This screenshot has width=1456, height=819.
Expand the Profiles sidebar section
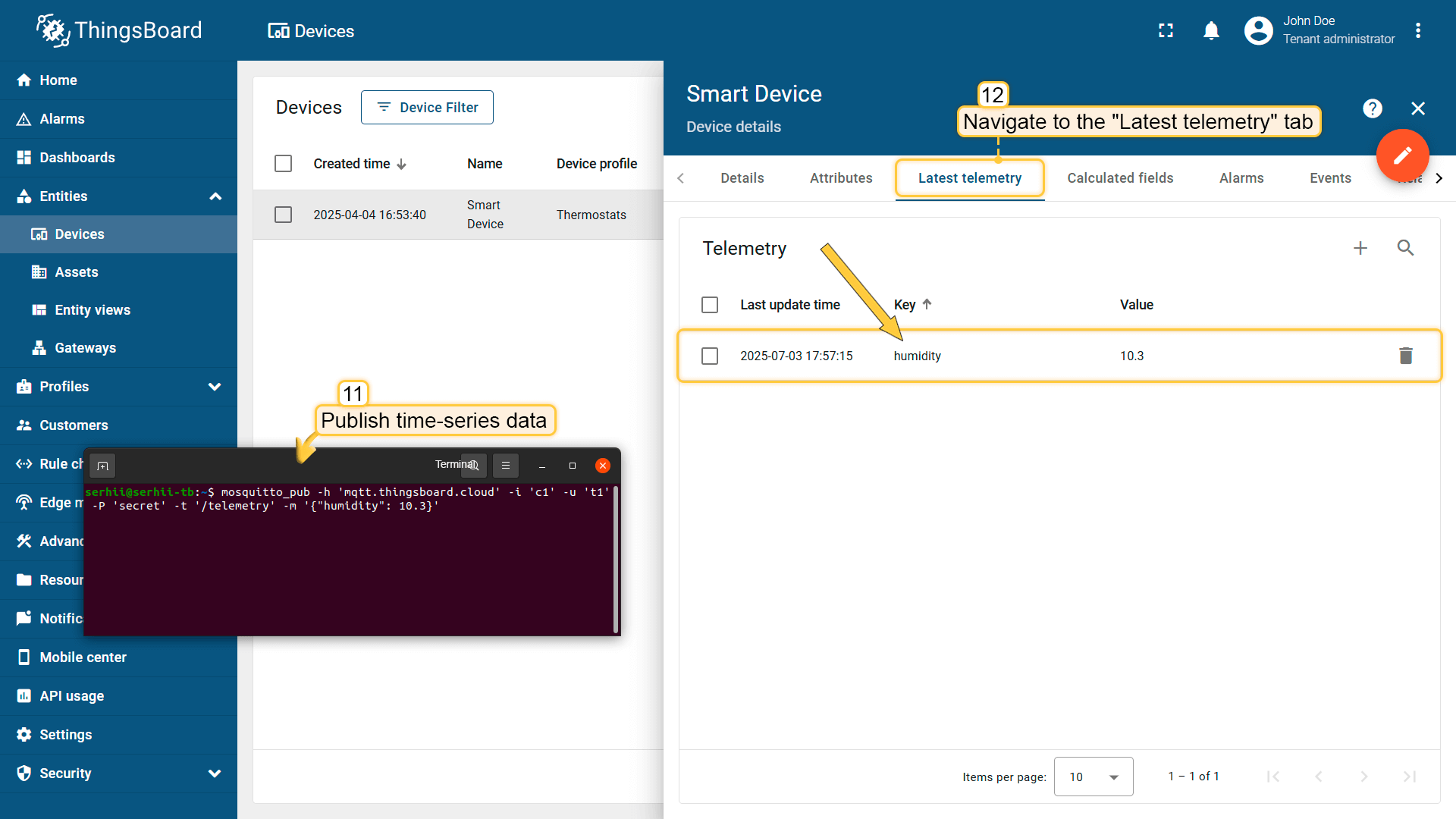215,387
